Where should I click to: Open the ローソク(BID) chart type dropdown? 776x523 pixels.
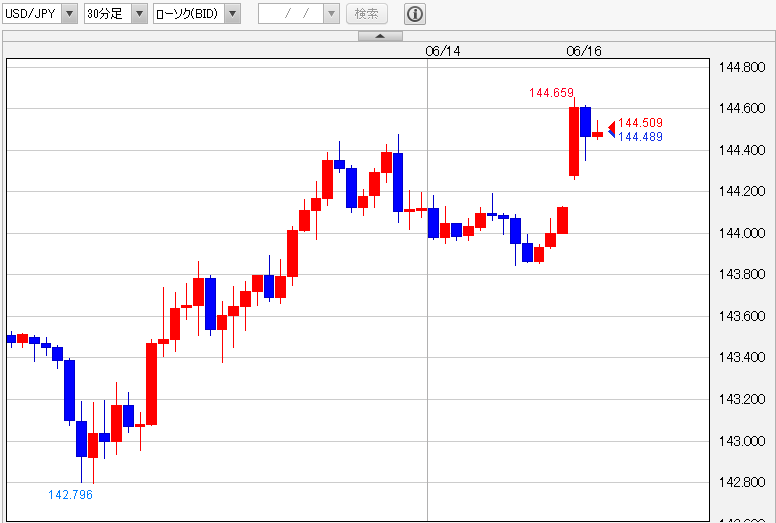click(x=197, y=14)
